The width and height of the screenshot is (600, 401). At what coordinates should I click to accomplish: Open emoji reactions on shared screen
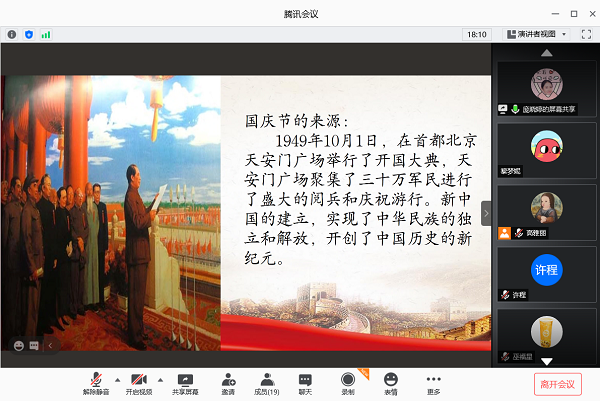19,346
